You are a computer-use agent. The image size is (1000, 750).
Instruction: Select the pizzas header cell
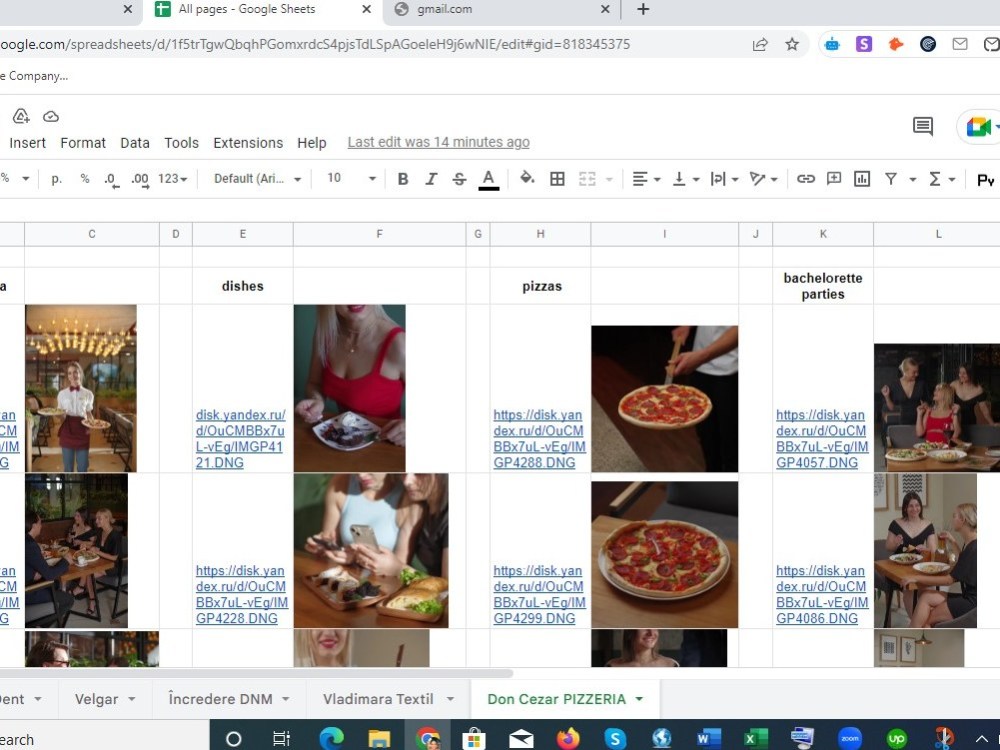point(541,286)
